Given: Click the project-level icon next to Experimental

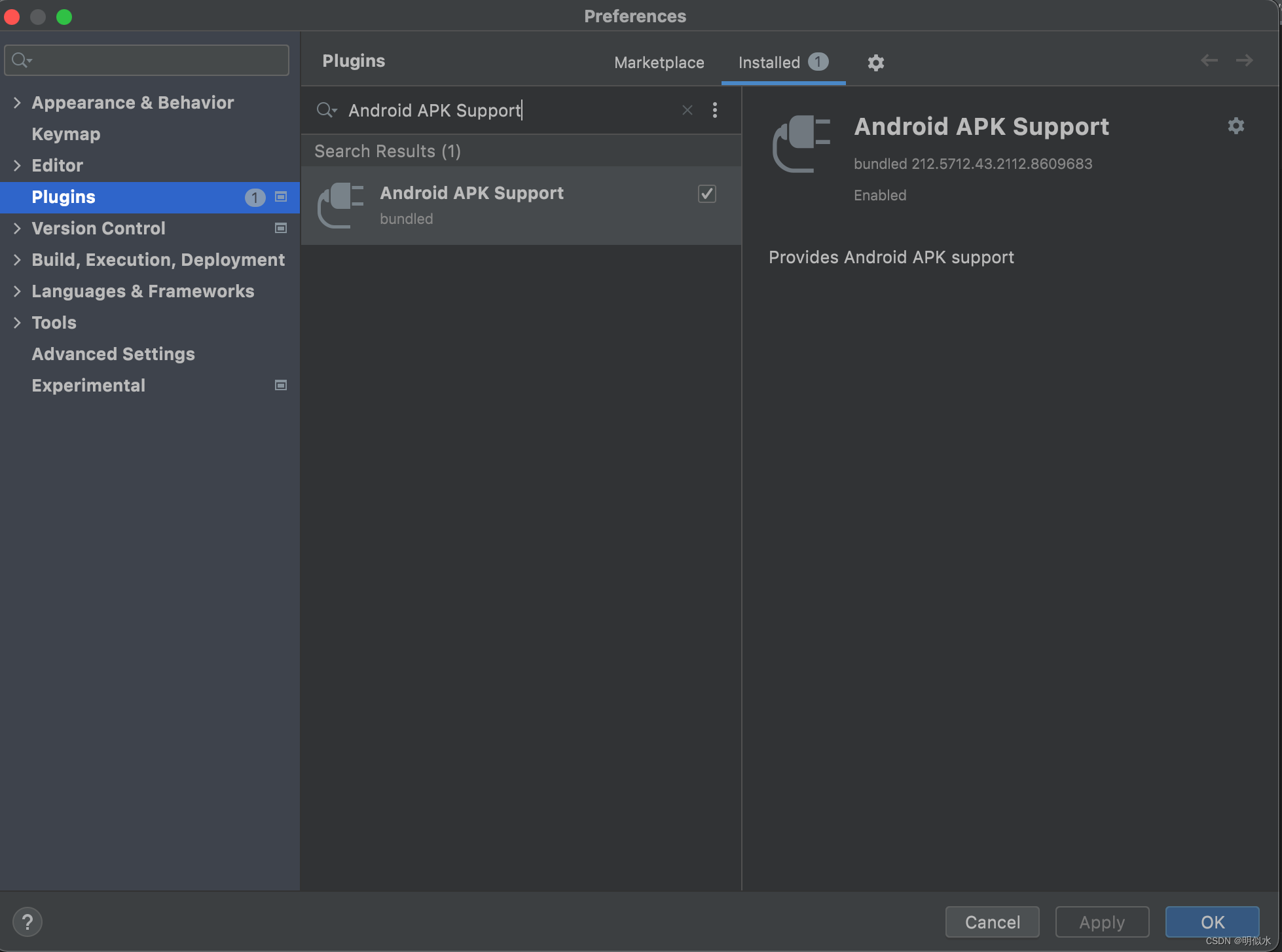Looking at the screenshot, I should (281, 385).
